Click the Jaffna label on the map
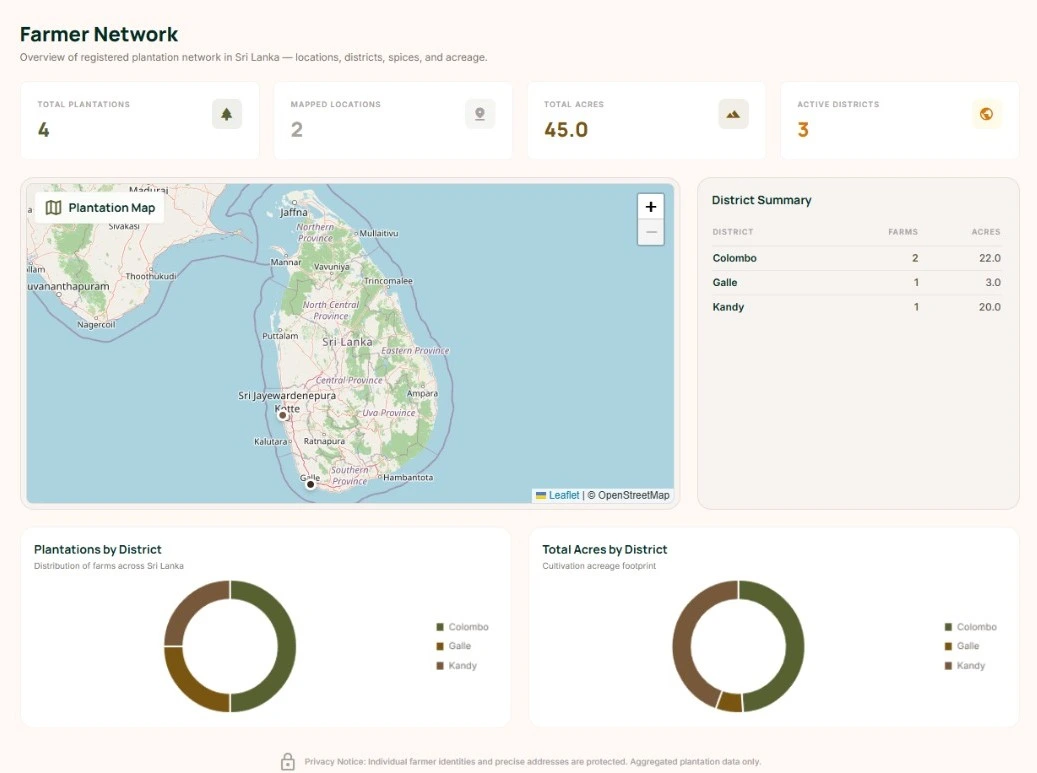Image resolution: width=1037 pixels, height=773 pixels. click(294, 212)
